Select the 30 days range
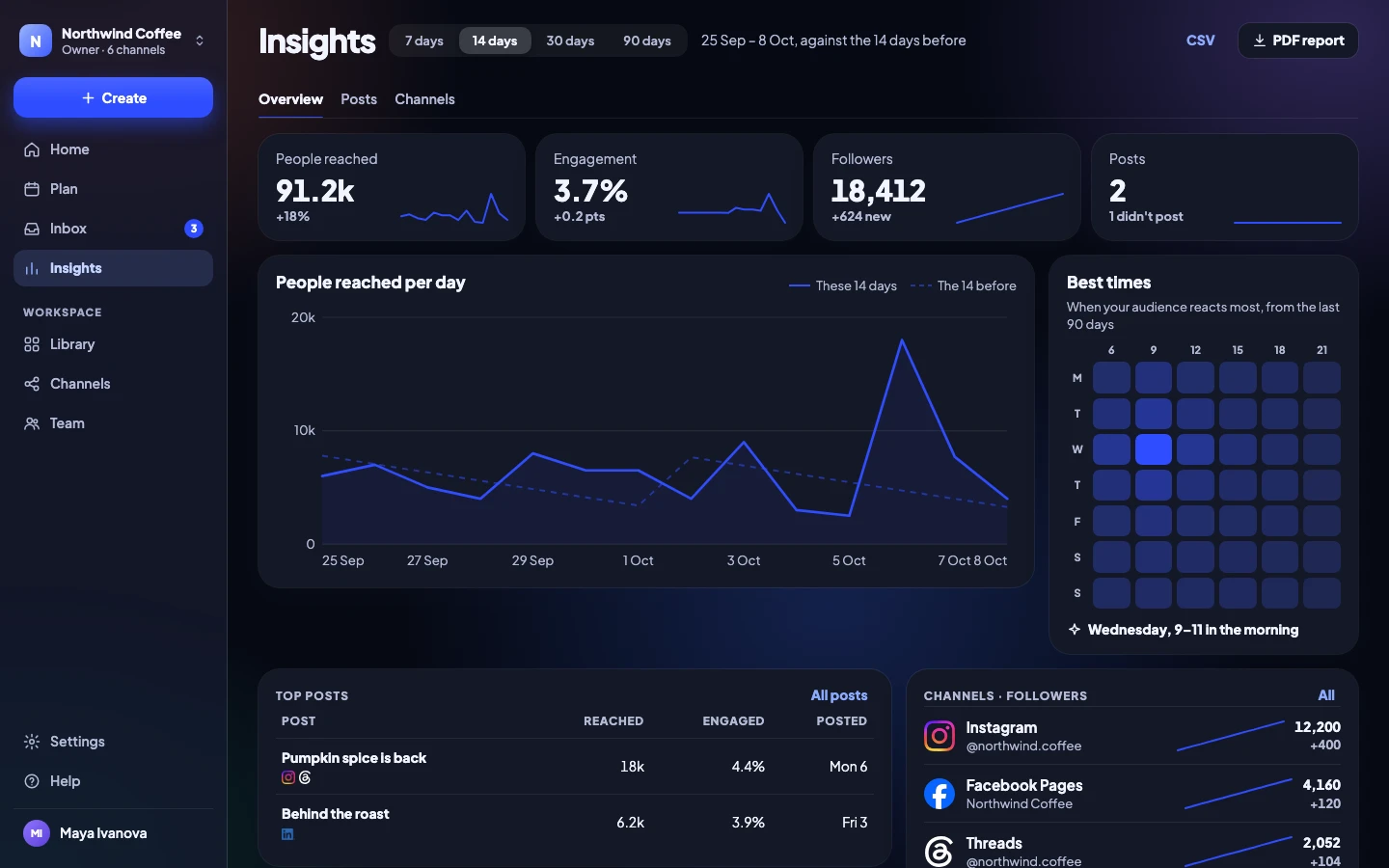 tap(570, 41)
